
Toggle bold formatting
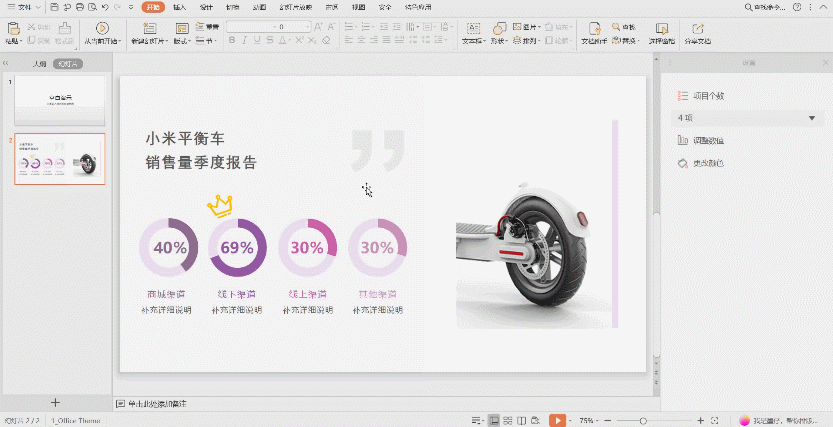click(232, 41)
